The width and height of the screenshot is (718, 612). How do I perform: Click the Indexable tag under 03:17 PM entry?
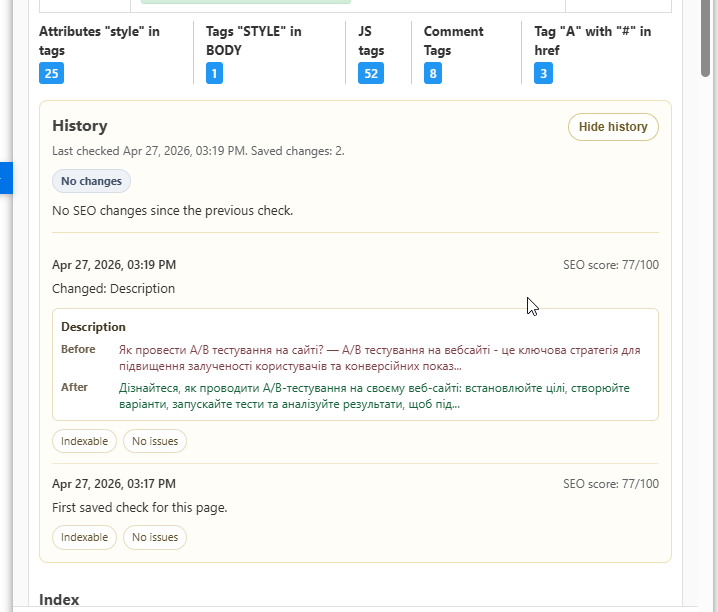tap(84, 537)
